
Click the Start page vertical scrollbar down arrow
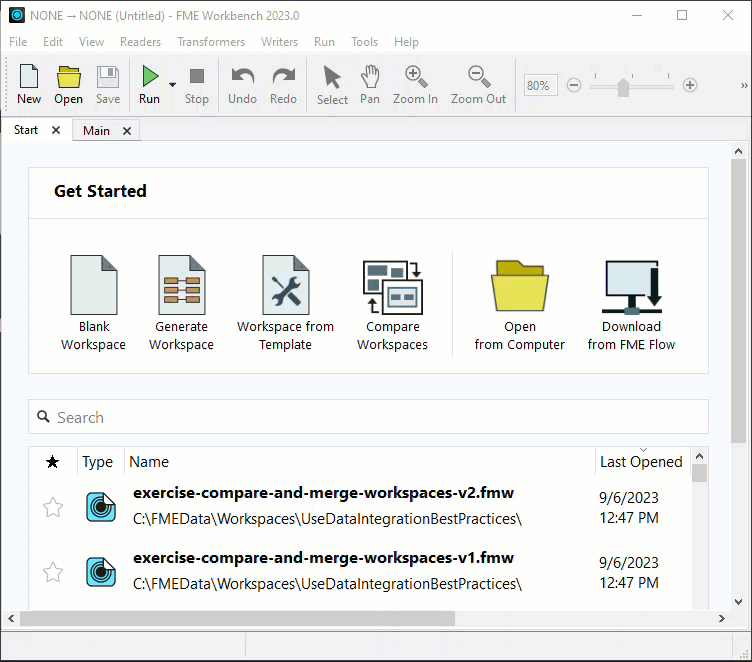739,602
